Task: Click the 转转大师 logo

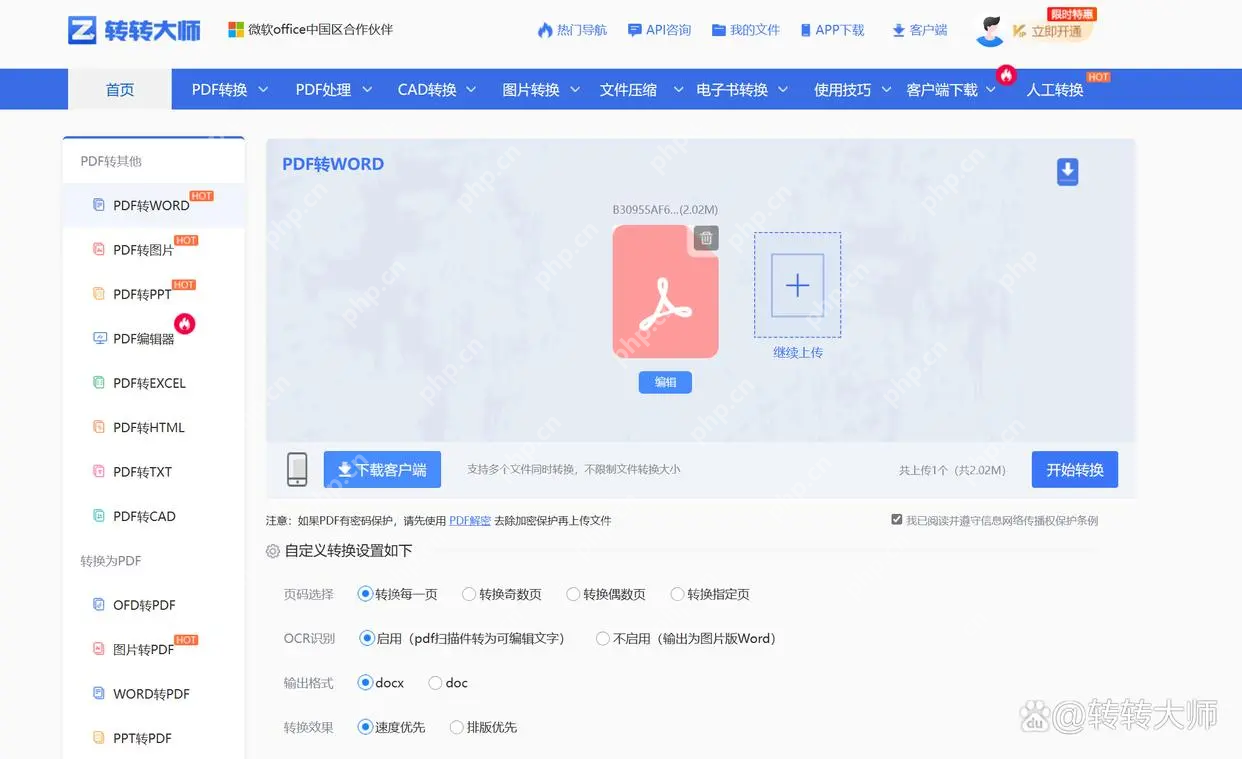Action: coord(132,30)
